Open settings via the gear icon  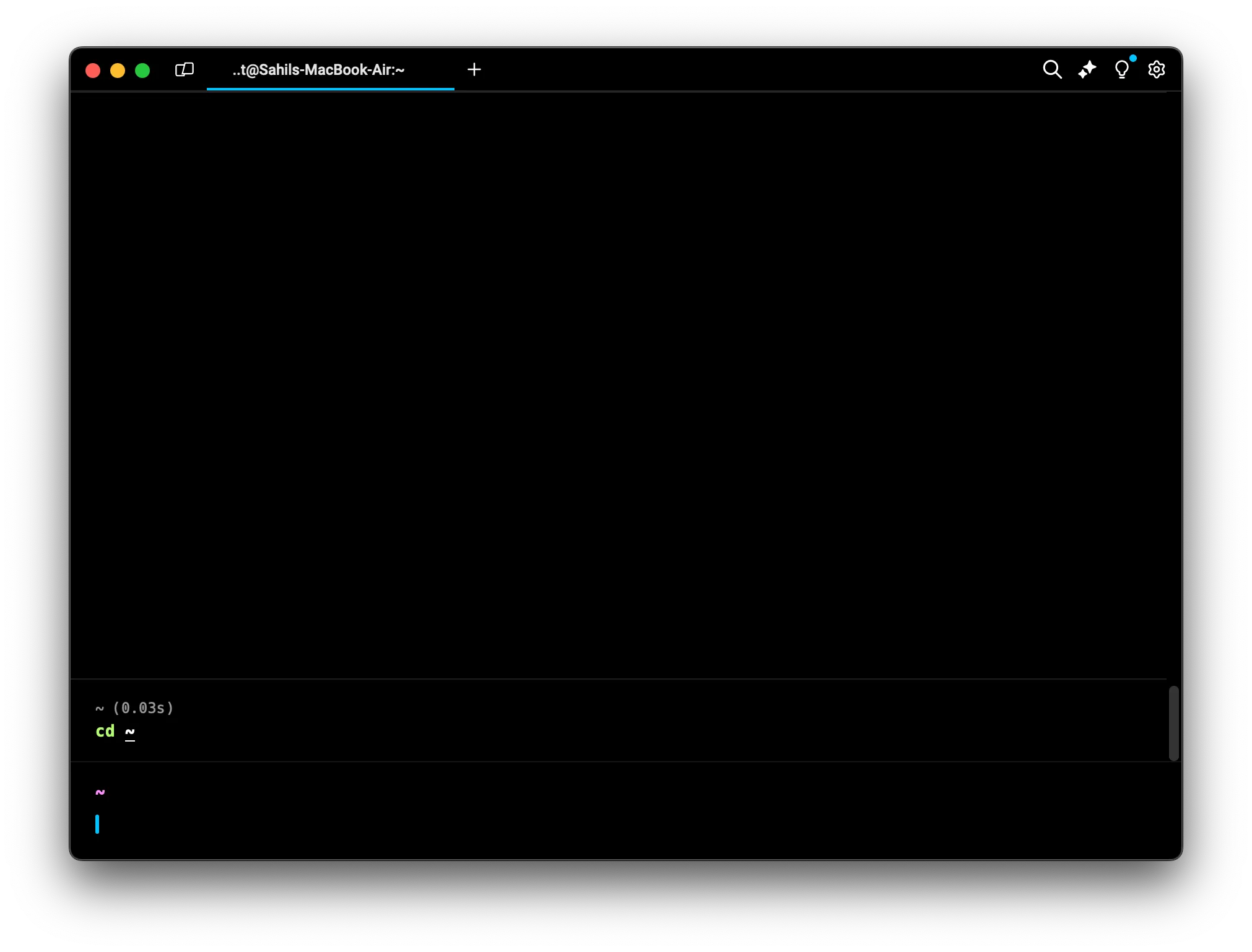(1156, 69)
